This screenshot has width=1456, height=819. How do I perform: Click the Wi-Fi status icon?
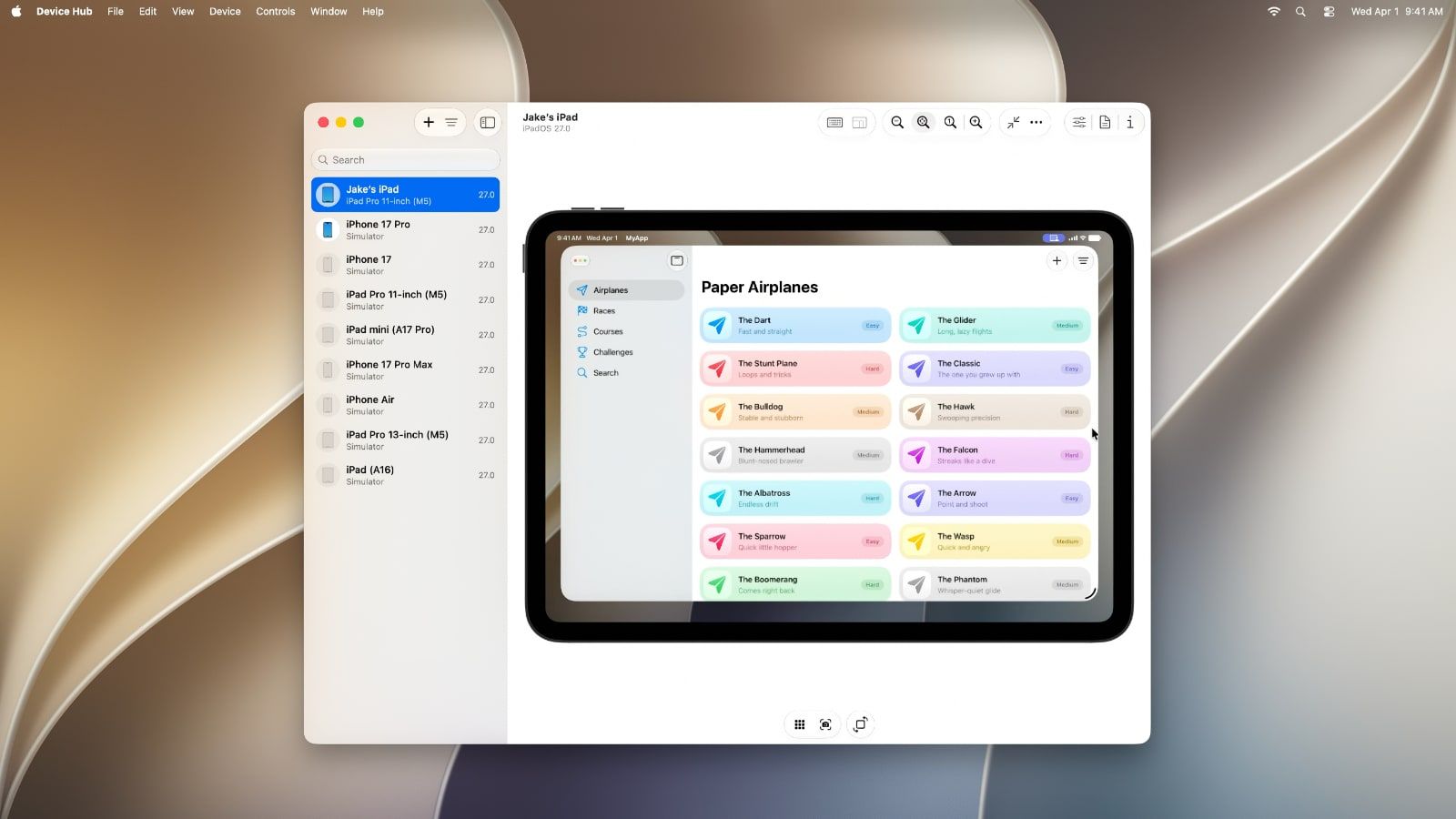[x=1274, y=12]
